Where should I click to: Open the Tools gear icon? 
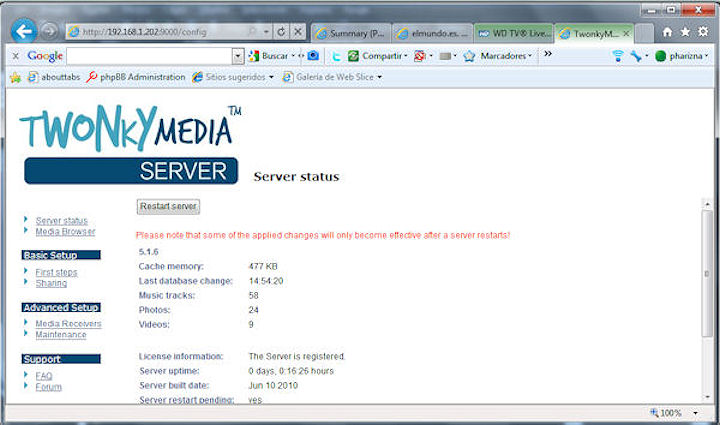pos(703,32)
